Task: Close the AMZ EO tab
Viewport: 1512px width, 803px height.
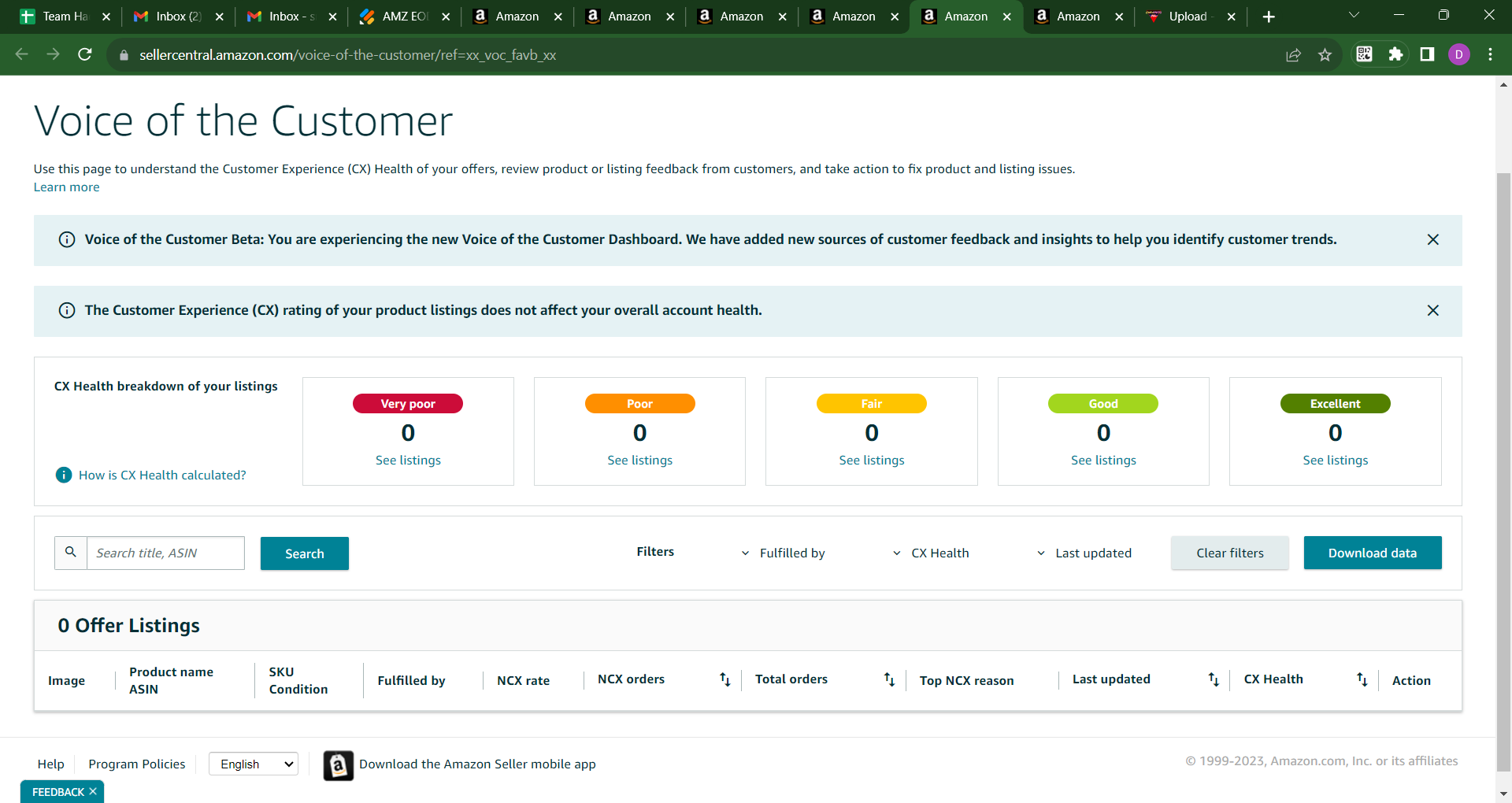Action: point(446,17)
